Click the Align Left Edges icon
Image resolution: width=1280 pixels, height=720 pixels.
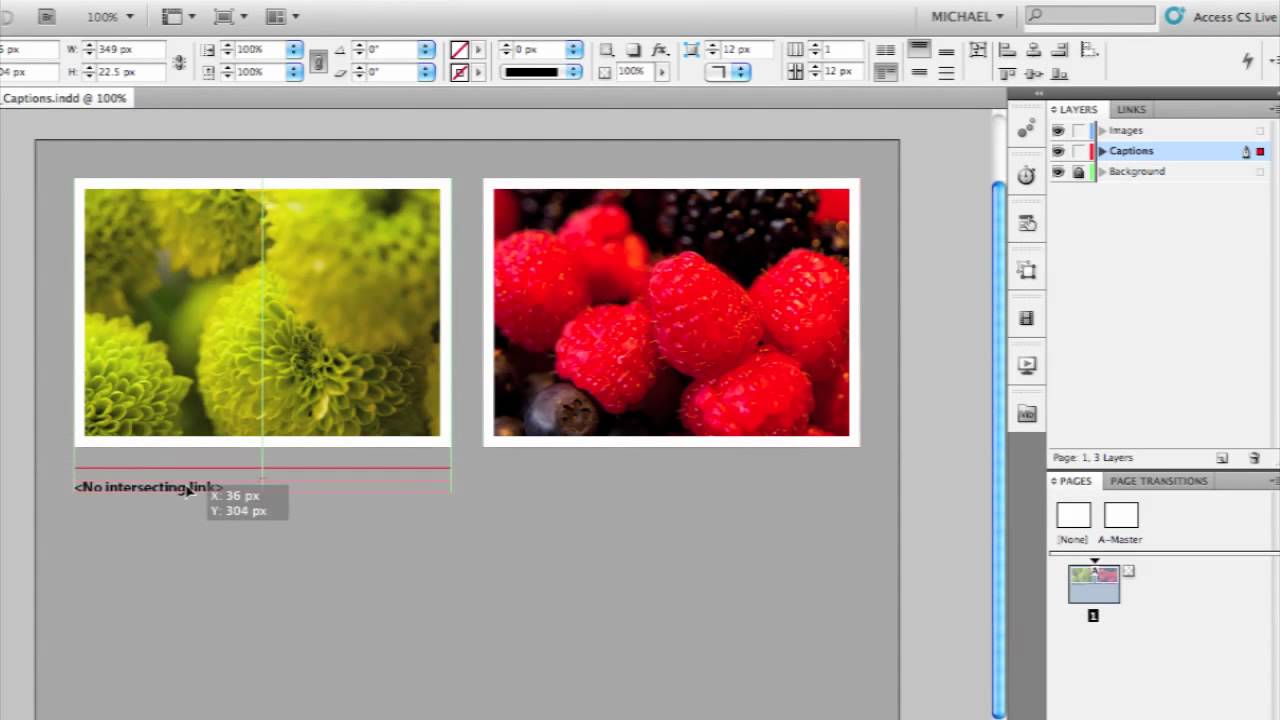click(x=1007, y=50)
